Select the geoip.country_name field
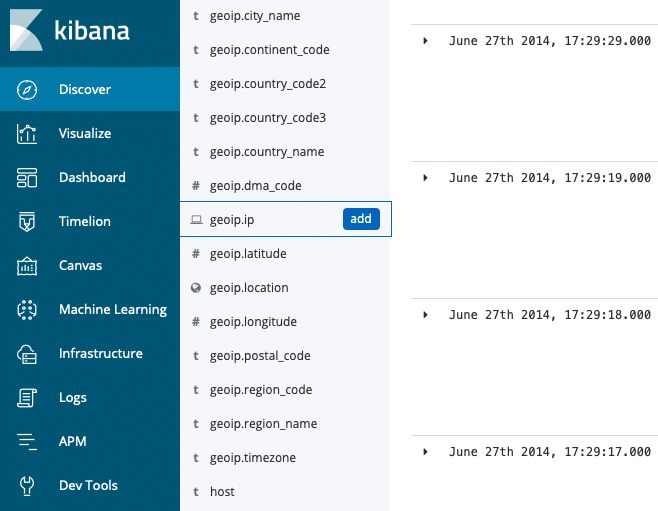The image size is (658, 511). pyautogui.click(x=267, y=152)
